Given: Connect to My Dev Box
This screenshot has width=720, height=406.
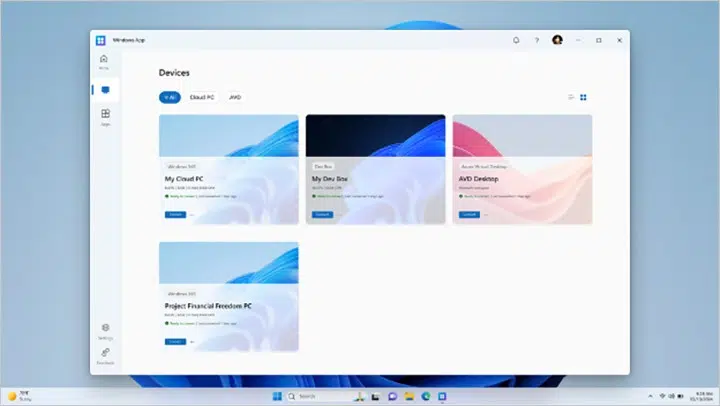Looking at the screenshot, I should [322, 214].
